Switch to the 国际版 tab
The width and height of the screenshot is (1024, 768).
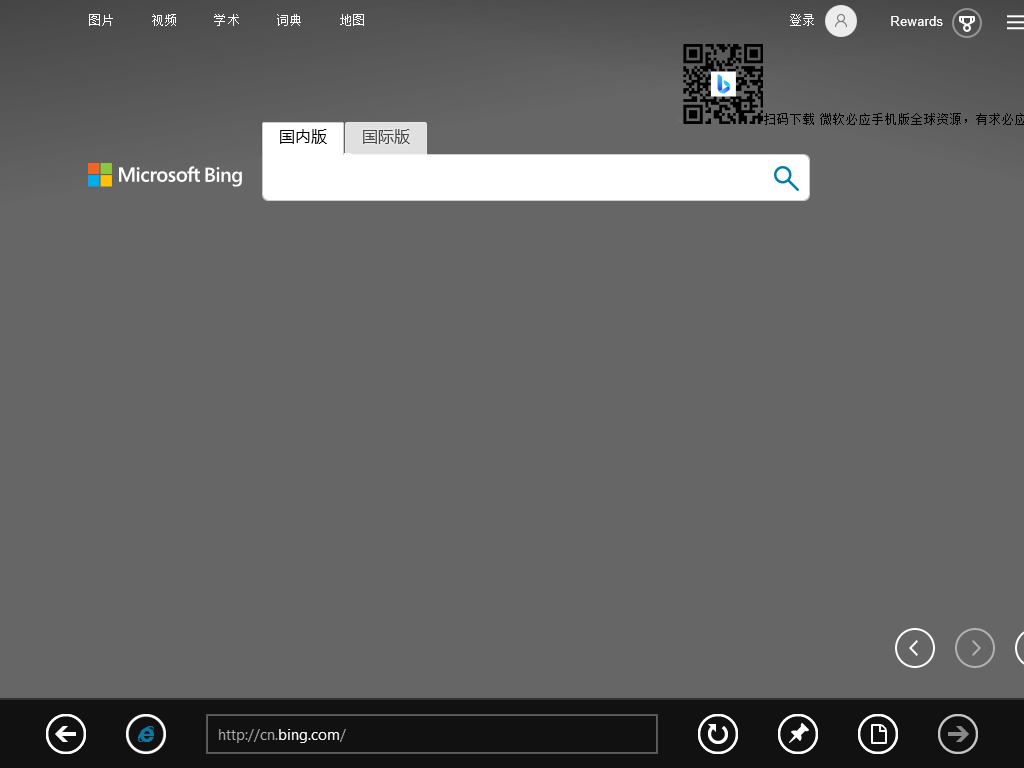[x=386, y=138]
